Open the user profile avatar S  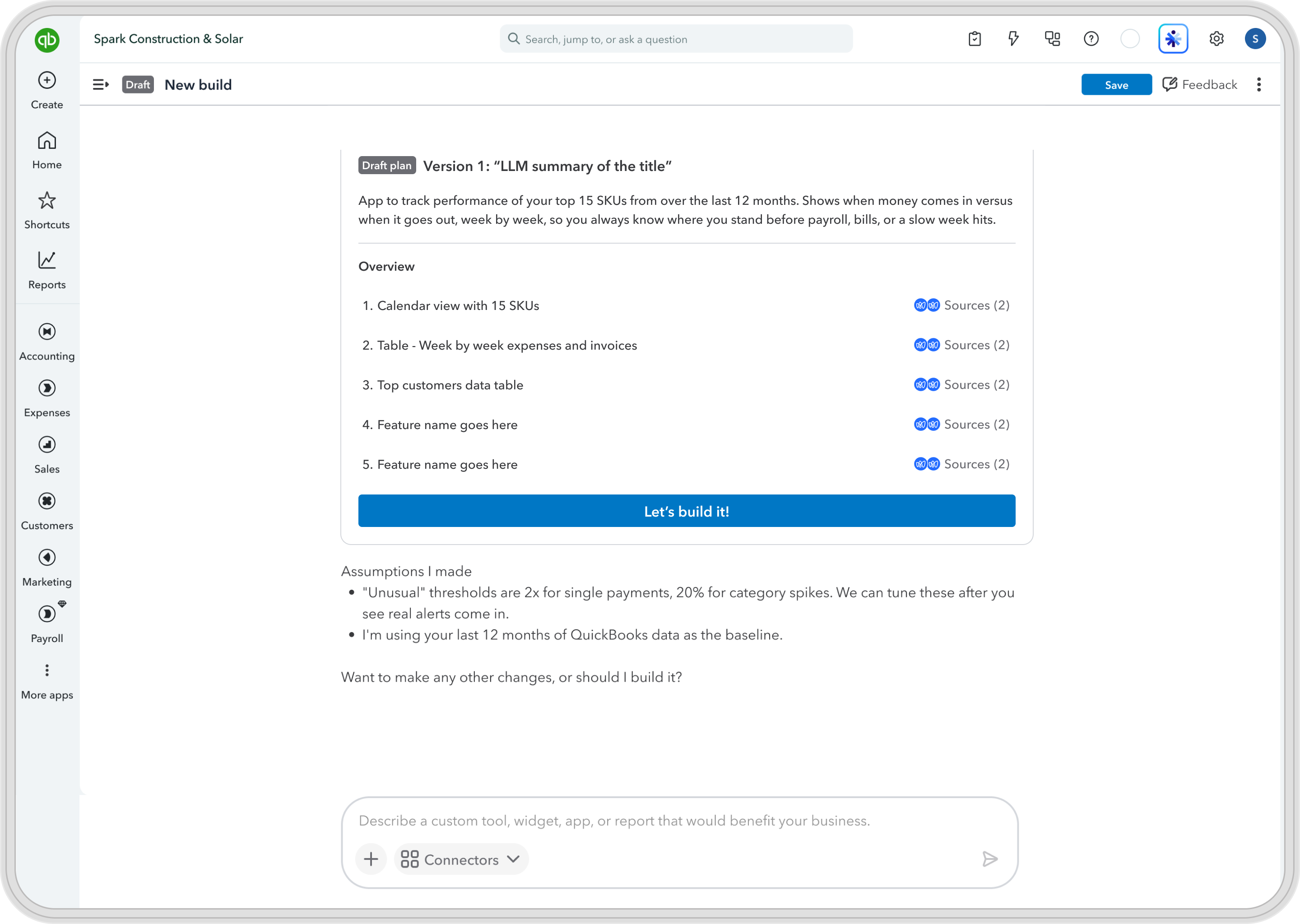pyautogui.click(x=1255, y=39)
